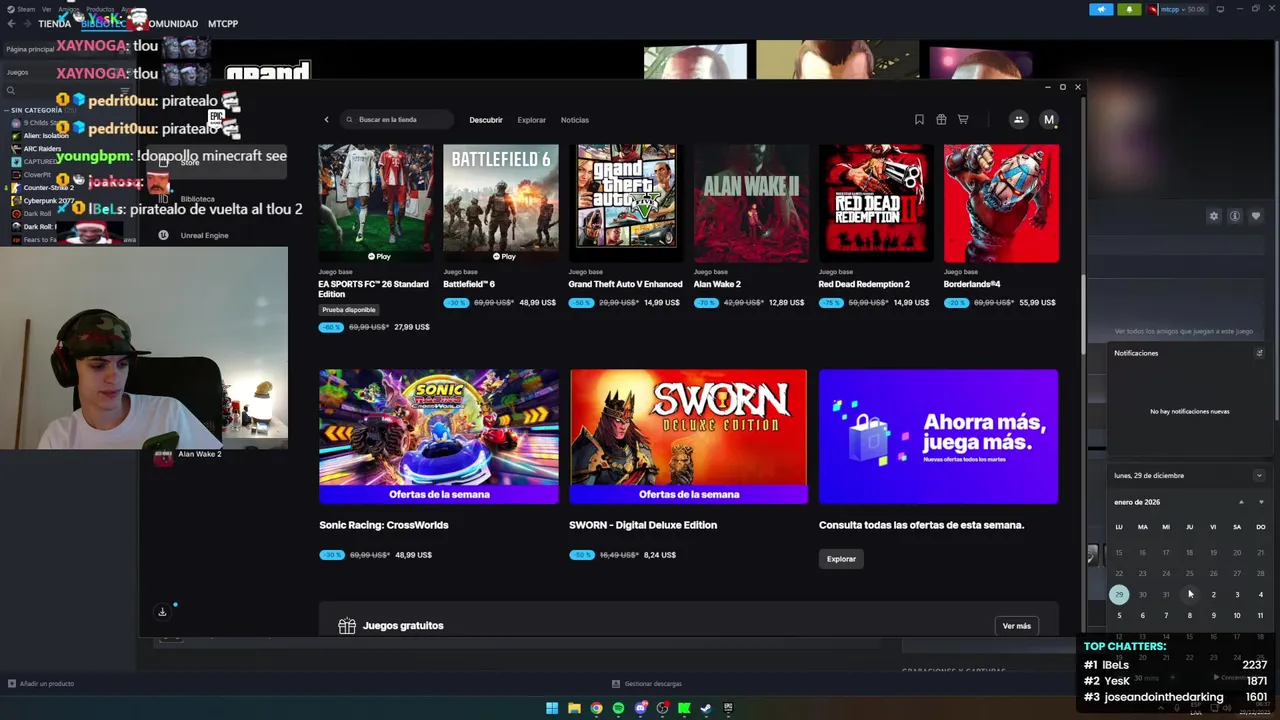The image size is (1280, 720).
Task: Open Sonic Racing CrossWorlds offer banner
Action: tap(439, 437)
